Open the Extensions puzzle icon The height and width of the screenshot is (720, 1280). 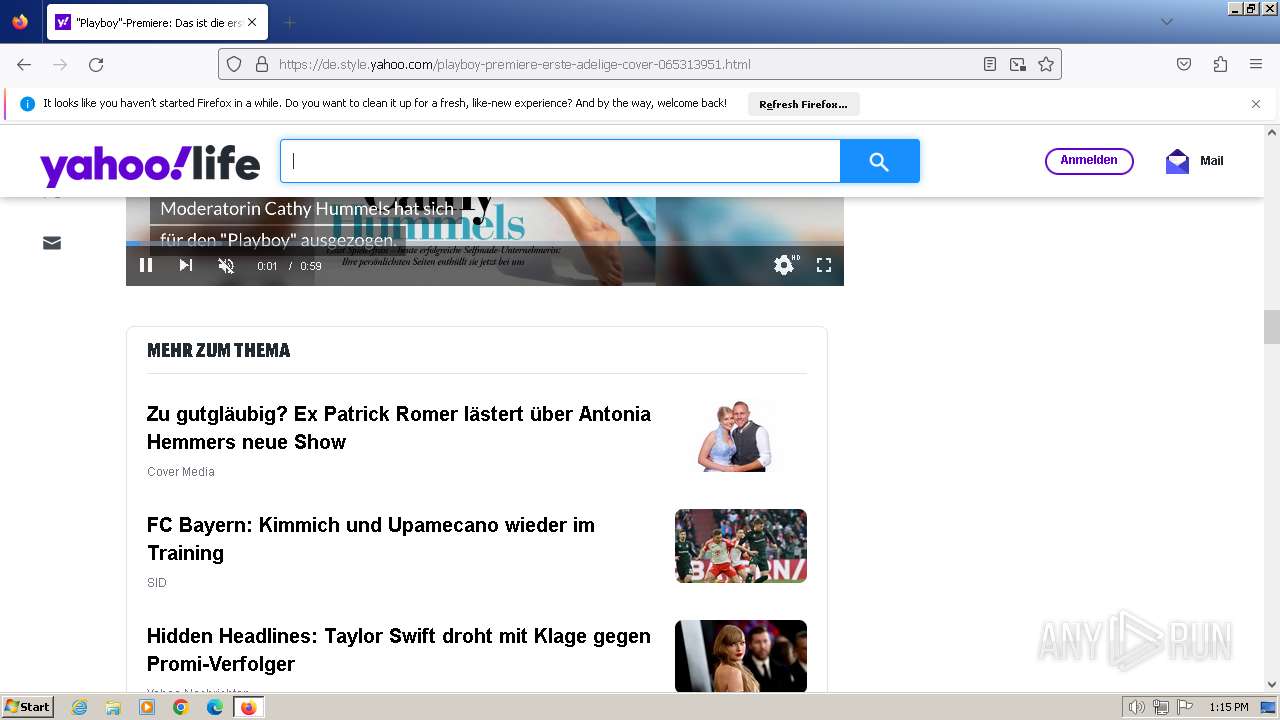pos(1220,64)
